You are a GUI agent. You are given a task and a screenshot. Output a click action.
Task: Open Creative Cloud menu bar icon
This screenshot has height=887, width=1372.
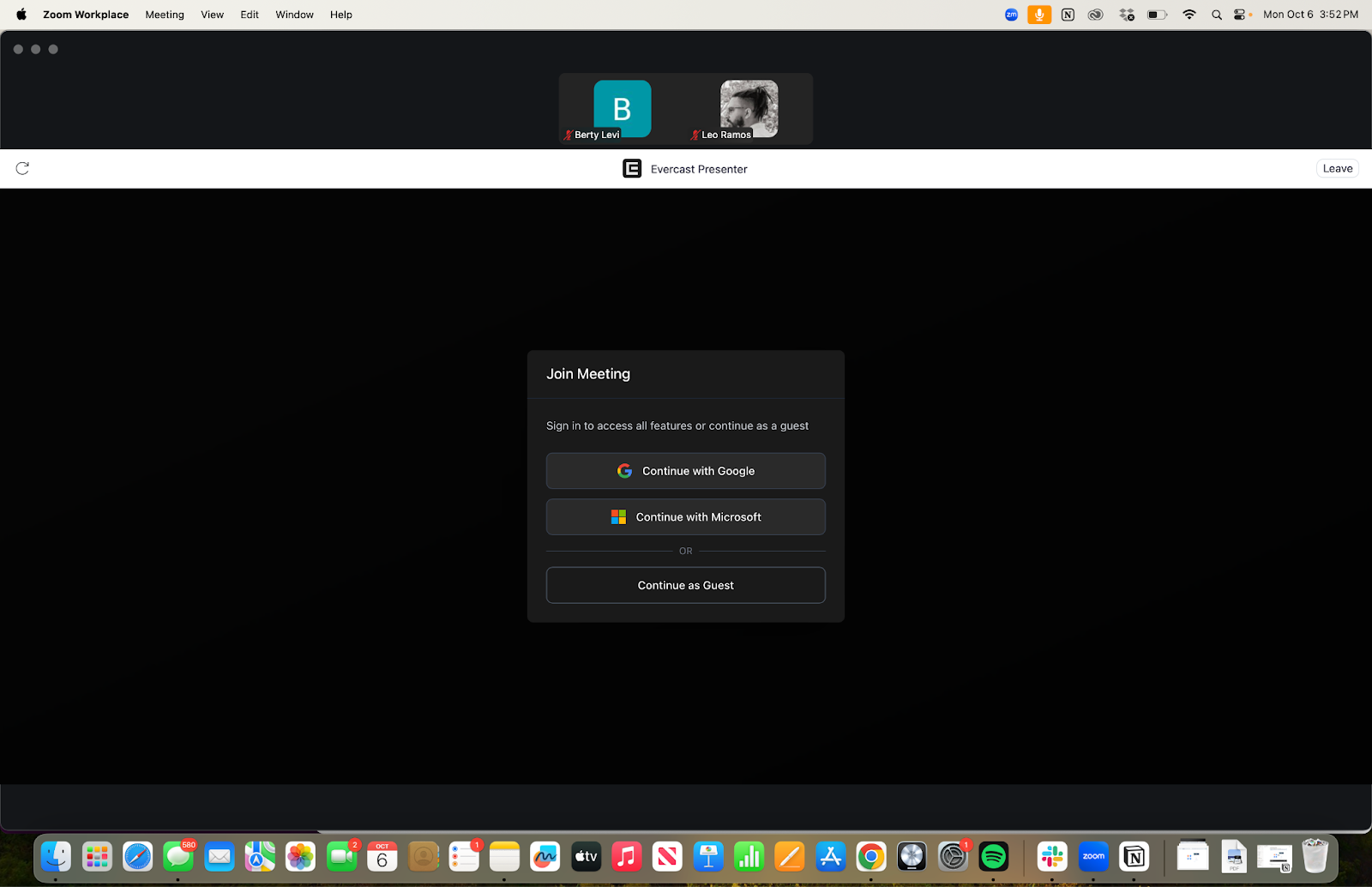(x=1096, y=15)
